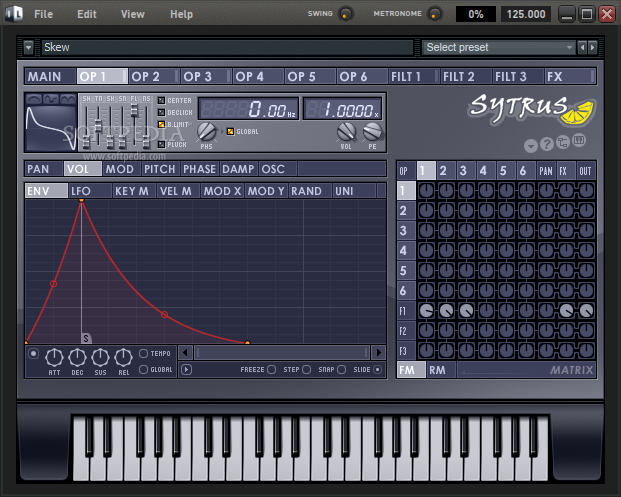Viewport: 621px width, 497px height.
Task: Select the second waveform shape preset icon
Action: pos(51,99)
